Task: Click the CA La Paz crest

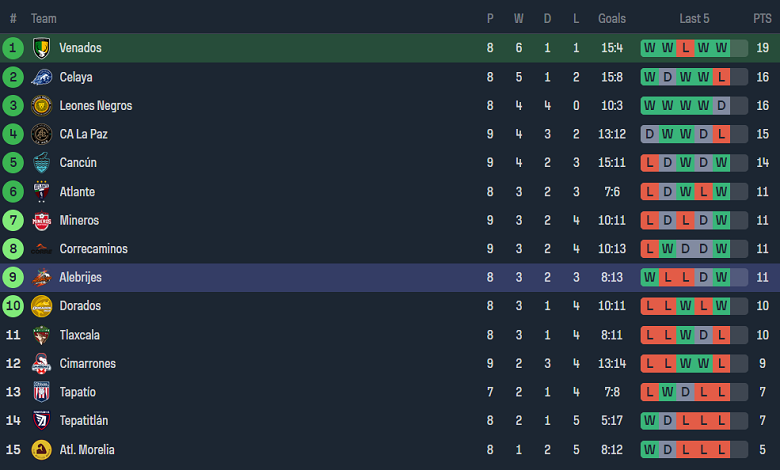Action: coord(42,134)
